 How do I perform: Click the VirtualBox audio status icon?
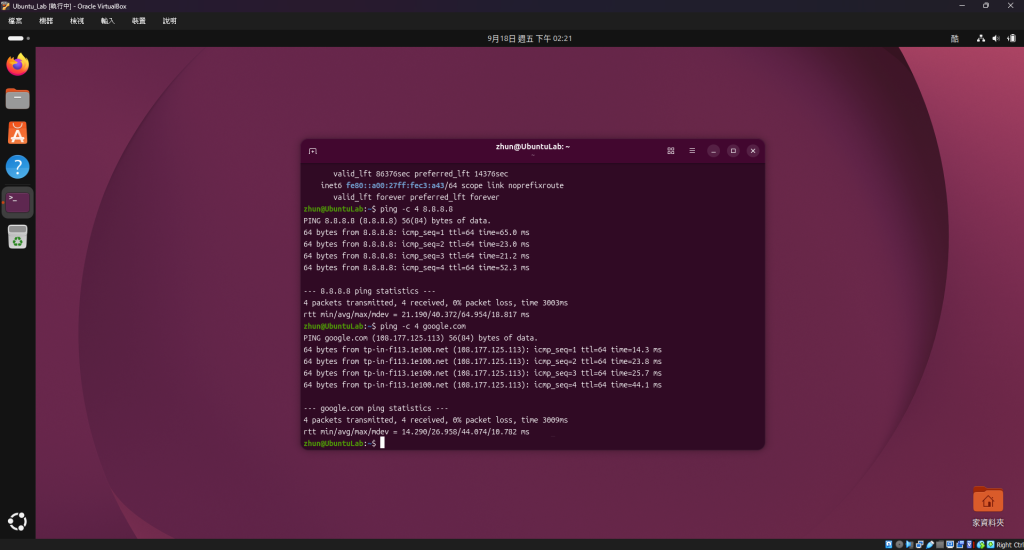click(x=909, y=544)
